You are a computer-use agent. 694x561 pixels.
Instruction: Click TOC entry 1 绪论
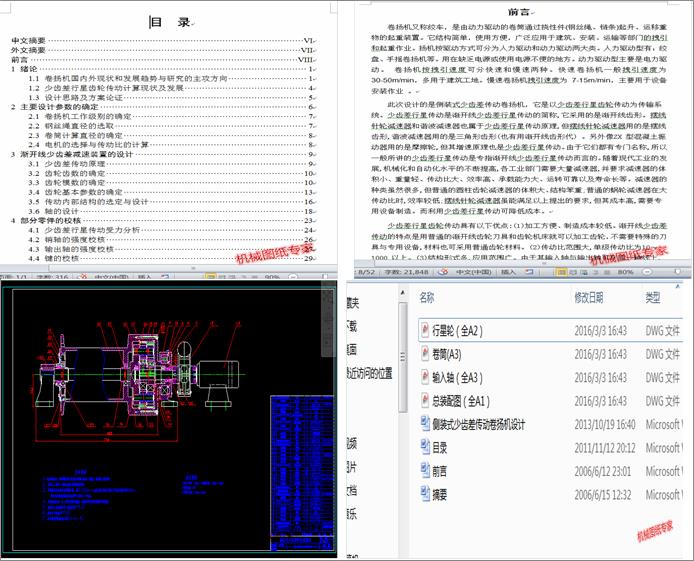[x=24, y=69]
